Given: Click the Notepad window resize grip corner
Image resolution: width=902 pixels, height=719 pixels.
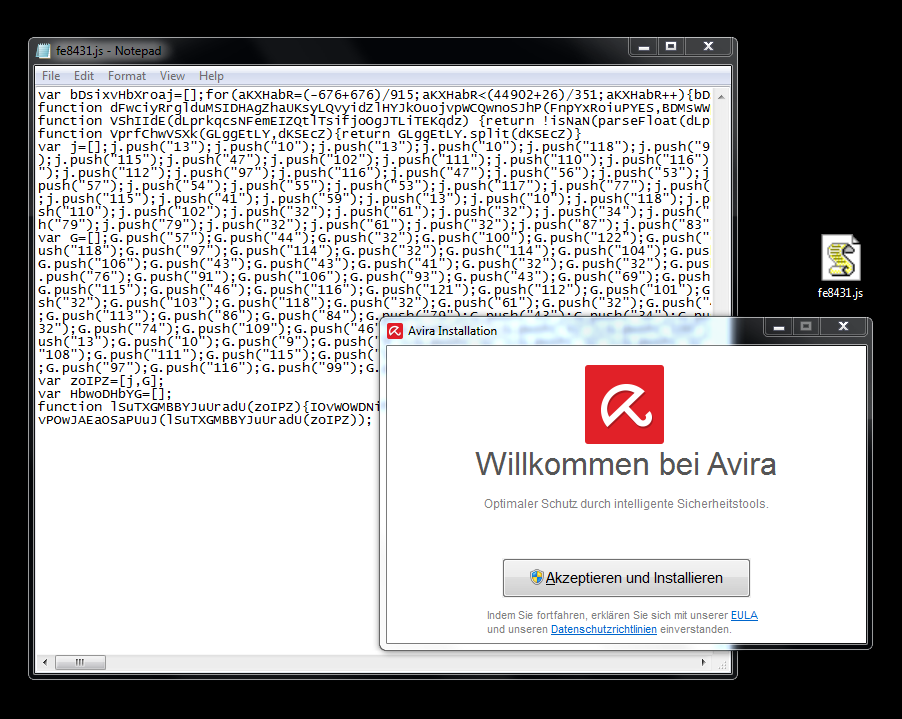Looking at the screenshot, I should [x=723, y=664].
